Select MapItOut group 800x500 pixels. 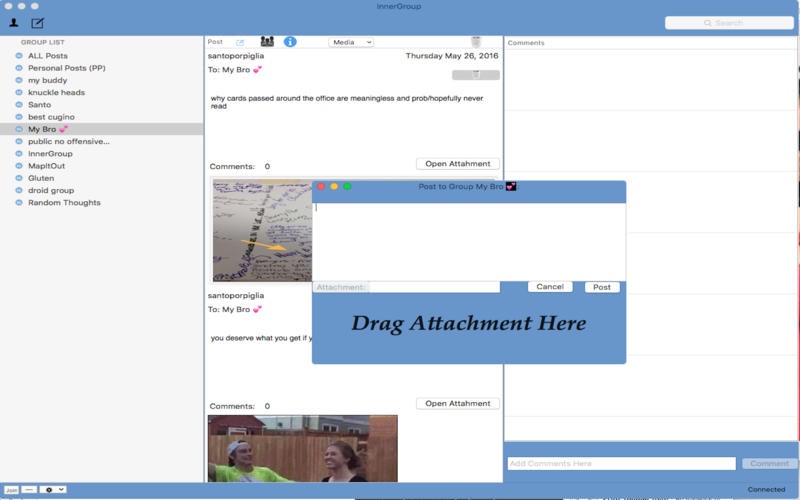(46, 166)
